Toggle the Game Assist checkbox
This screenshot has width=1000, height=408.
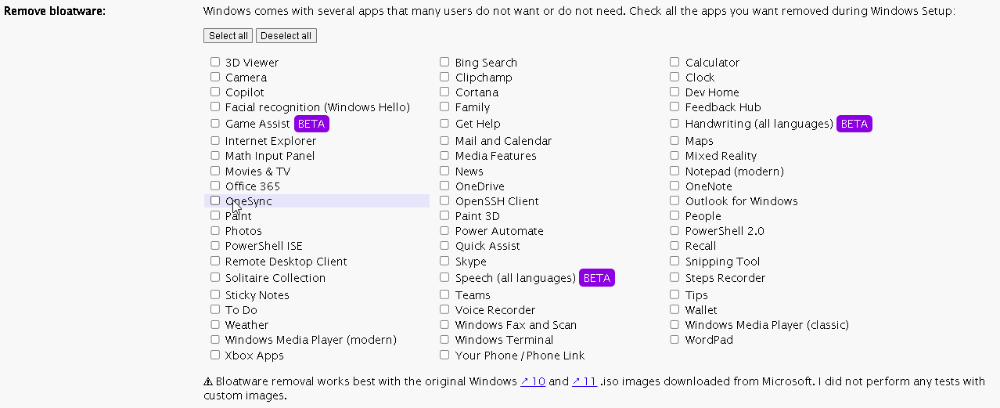coord(215,123)
